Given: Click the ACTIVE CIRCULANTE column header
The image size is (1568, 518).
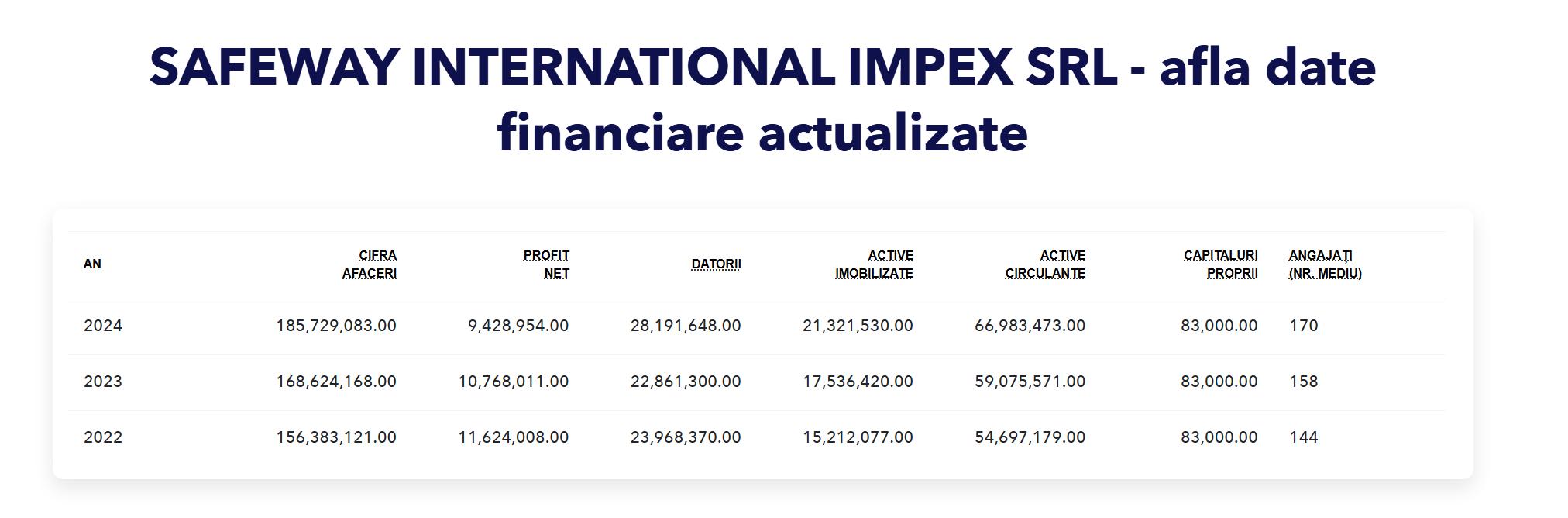Looking at the screenshot, I should click(x=1045, y=264).
